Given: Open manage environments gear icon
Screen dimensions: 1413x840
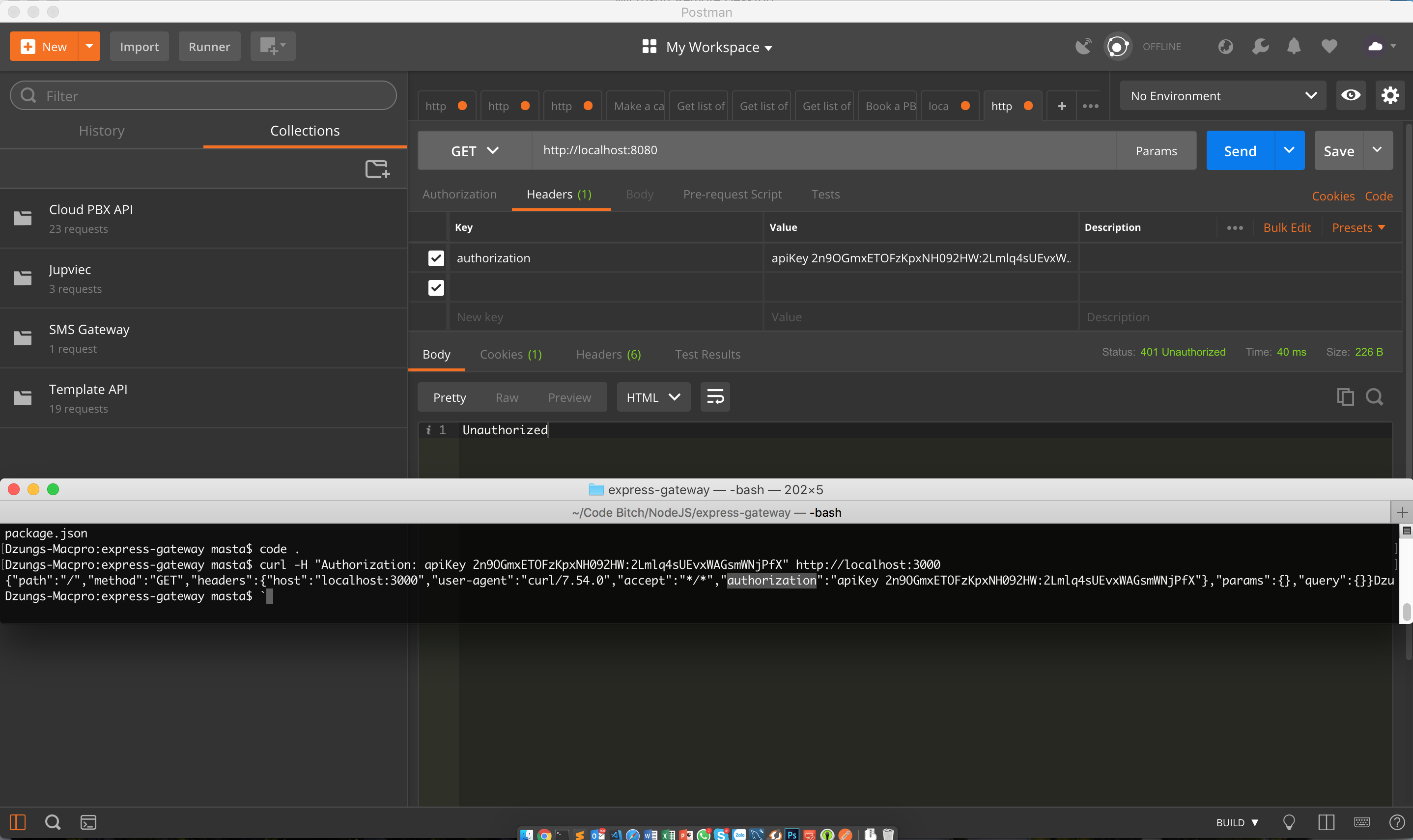Looking at the screenshot, I should (x=1390, y=95).
